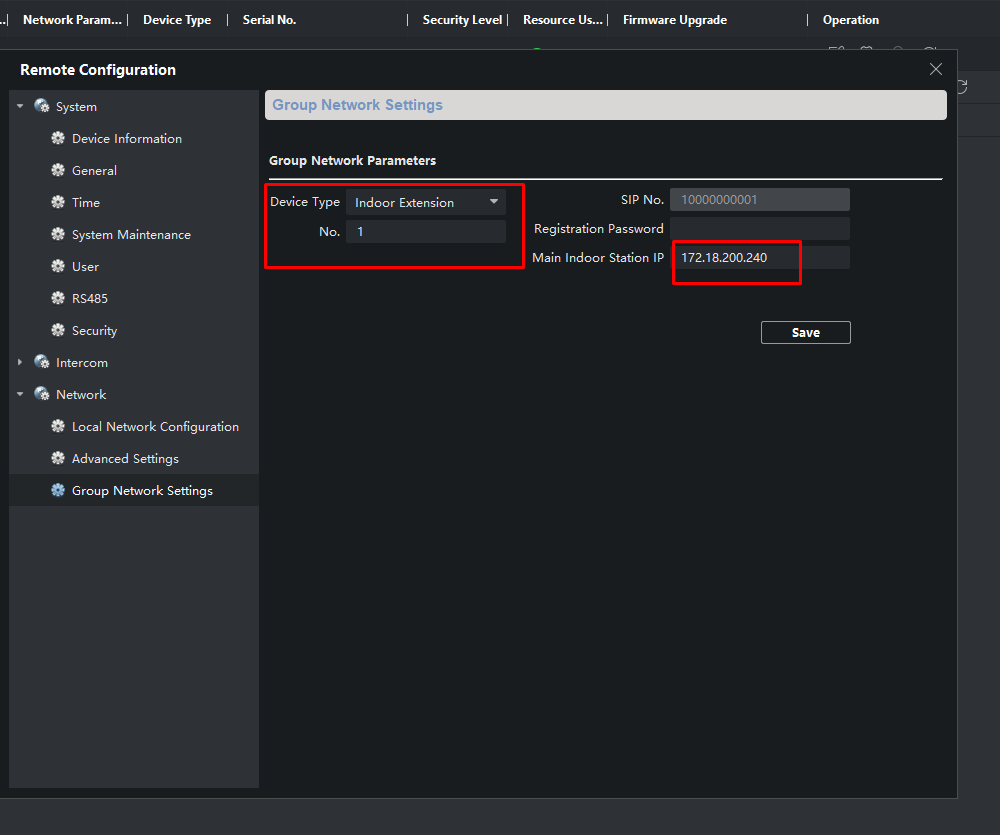This screenshot has height=835, width=1000.
Task: Open the Device Type dropdown
Action: coord(425,202)
